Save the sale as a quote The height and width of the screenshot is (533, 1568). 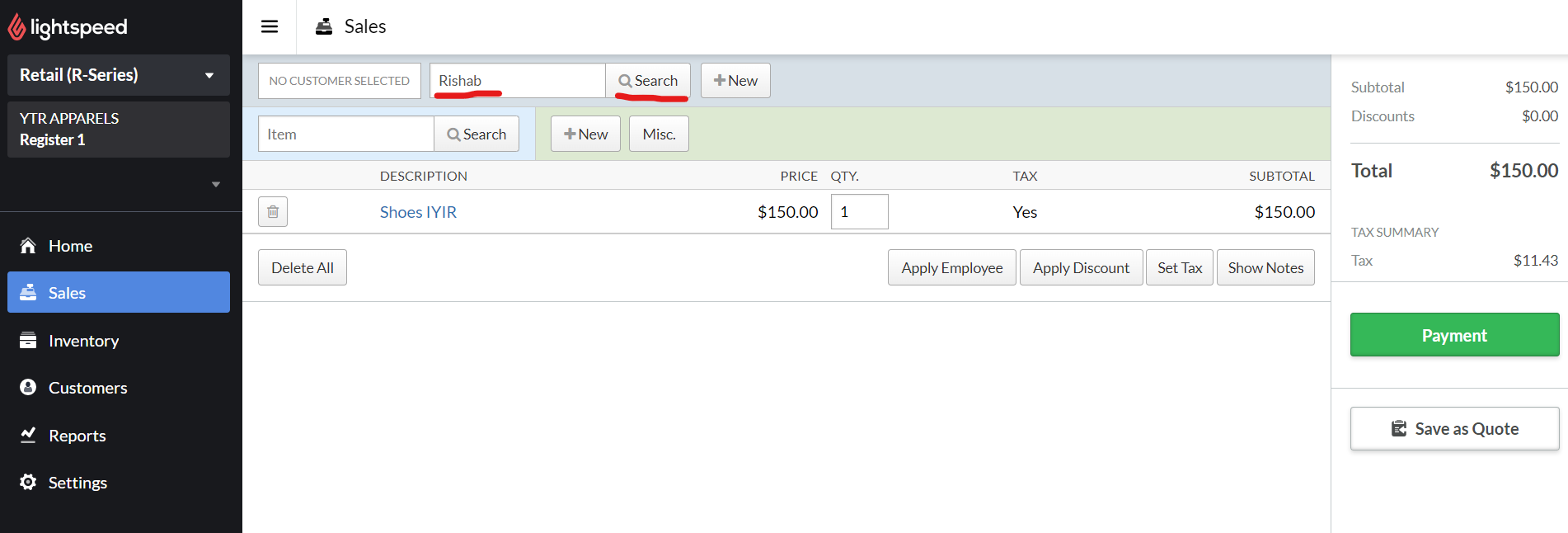(x=1454, y=429)
